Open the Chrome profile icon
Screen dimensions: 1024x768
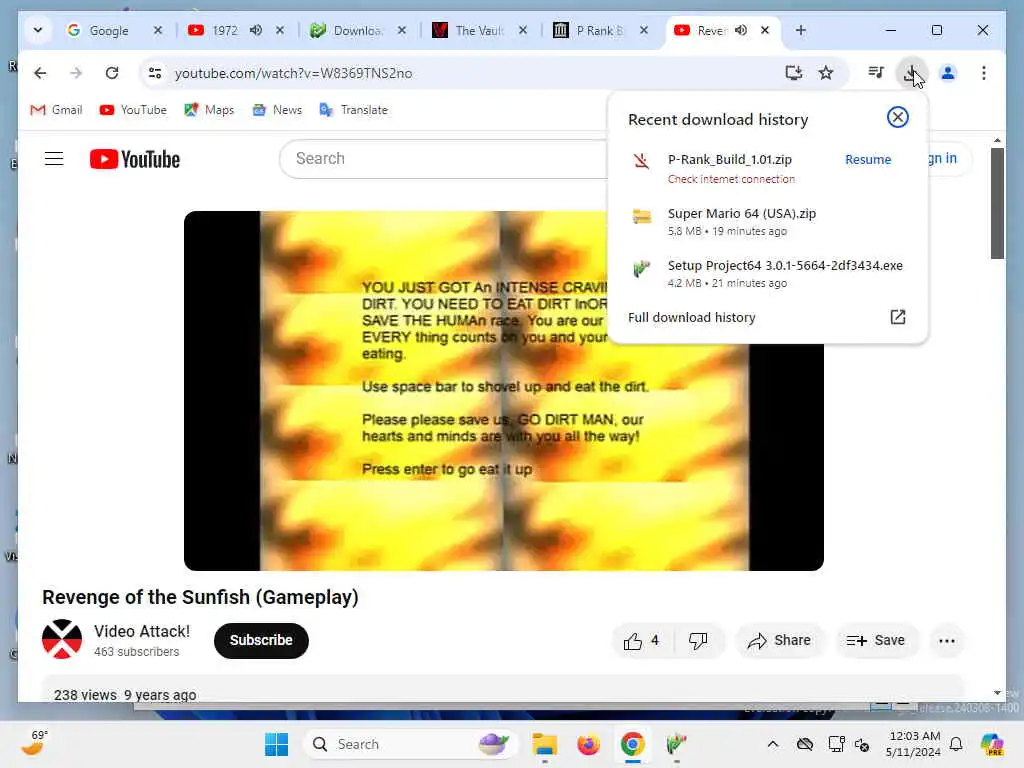[x=948, y=73]
